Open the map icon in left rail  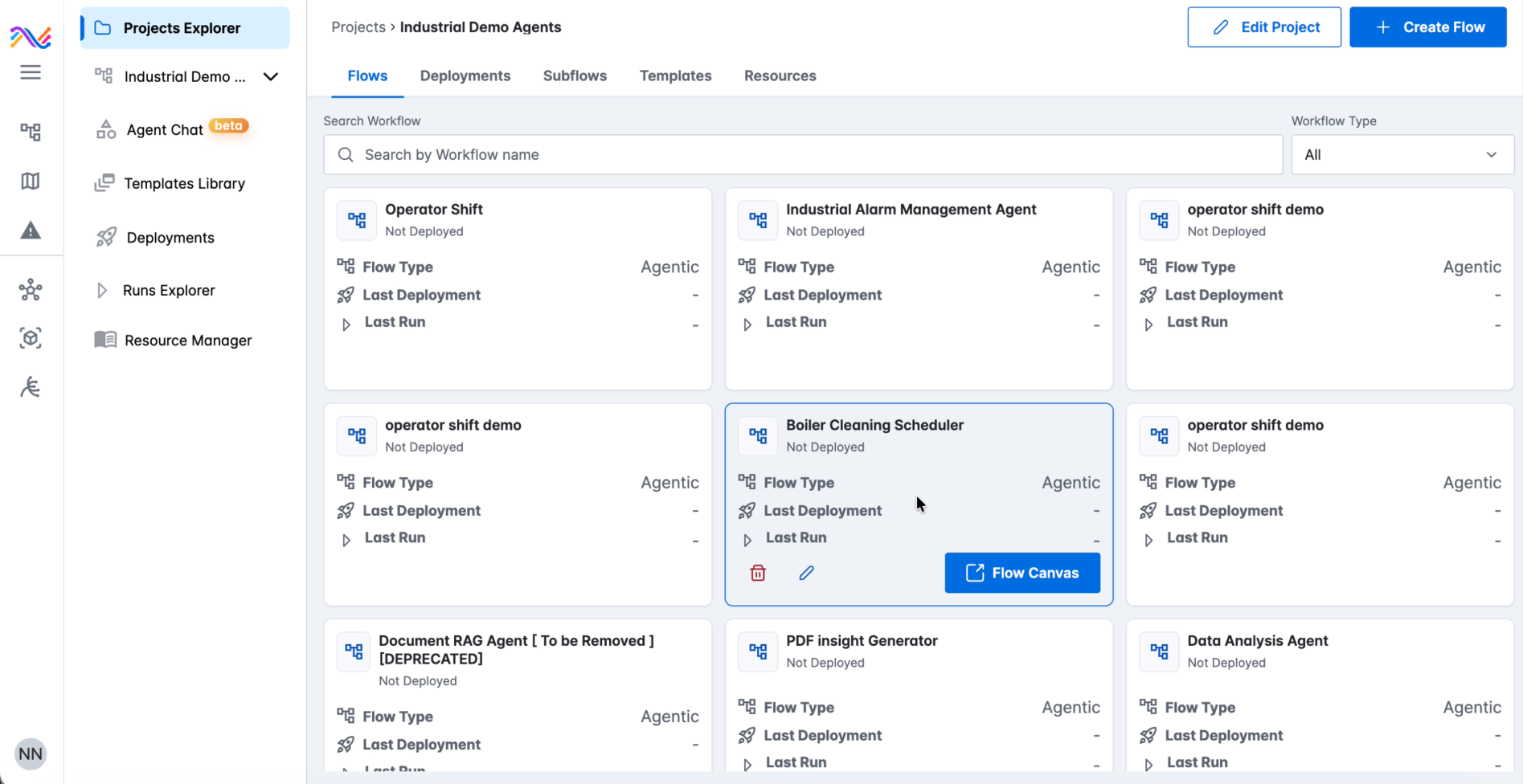[31, 182]
